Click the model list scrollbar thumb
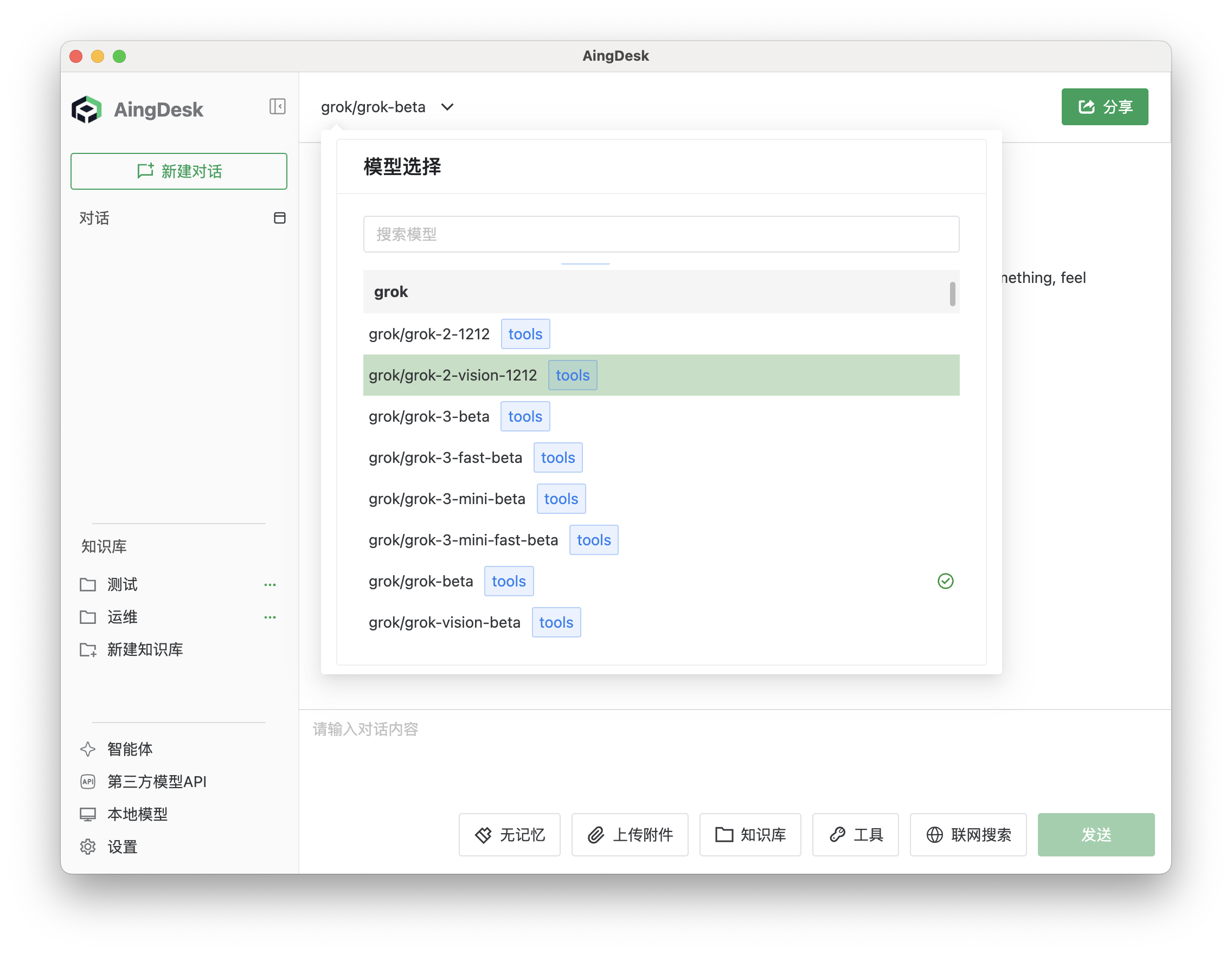1232x954 pixels. coord(952,294)
